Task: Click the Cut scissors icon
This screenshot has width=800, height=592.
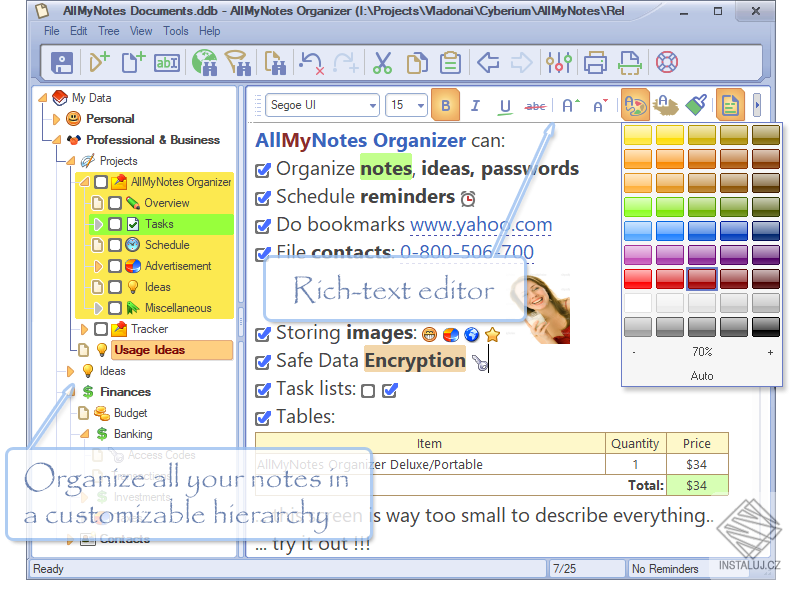Action: (x=382, y=63)
